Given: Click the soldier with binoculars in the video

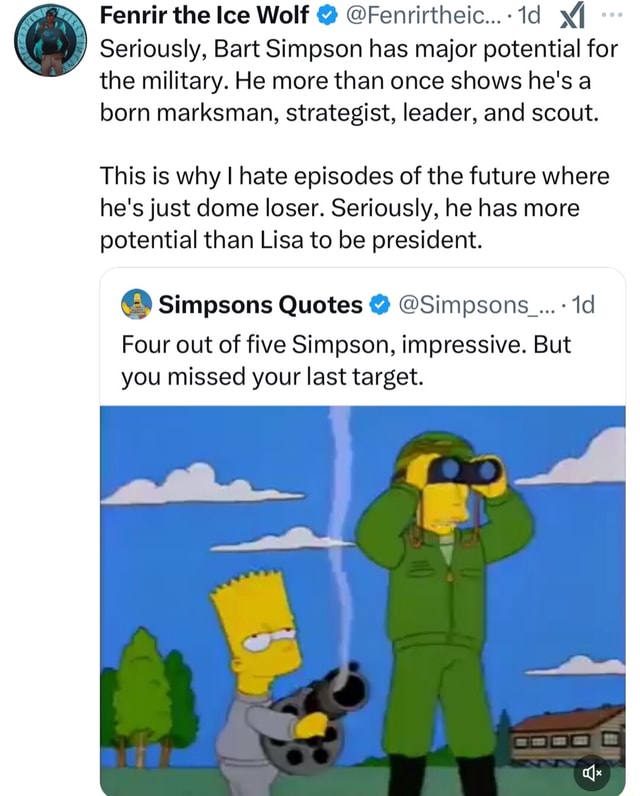Looking at the screenshot, I should tap(445, 600).
